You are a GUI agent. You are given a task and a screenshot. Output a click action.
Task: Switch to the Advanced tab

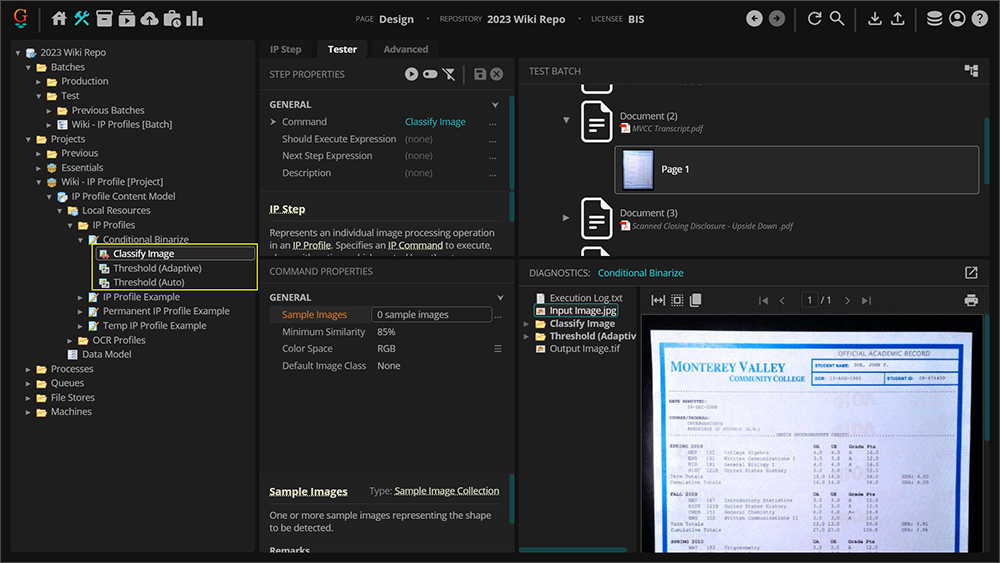tap(405, 49)
